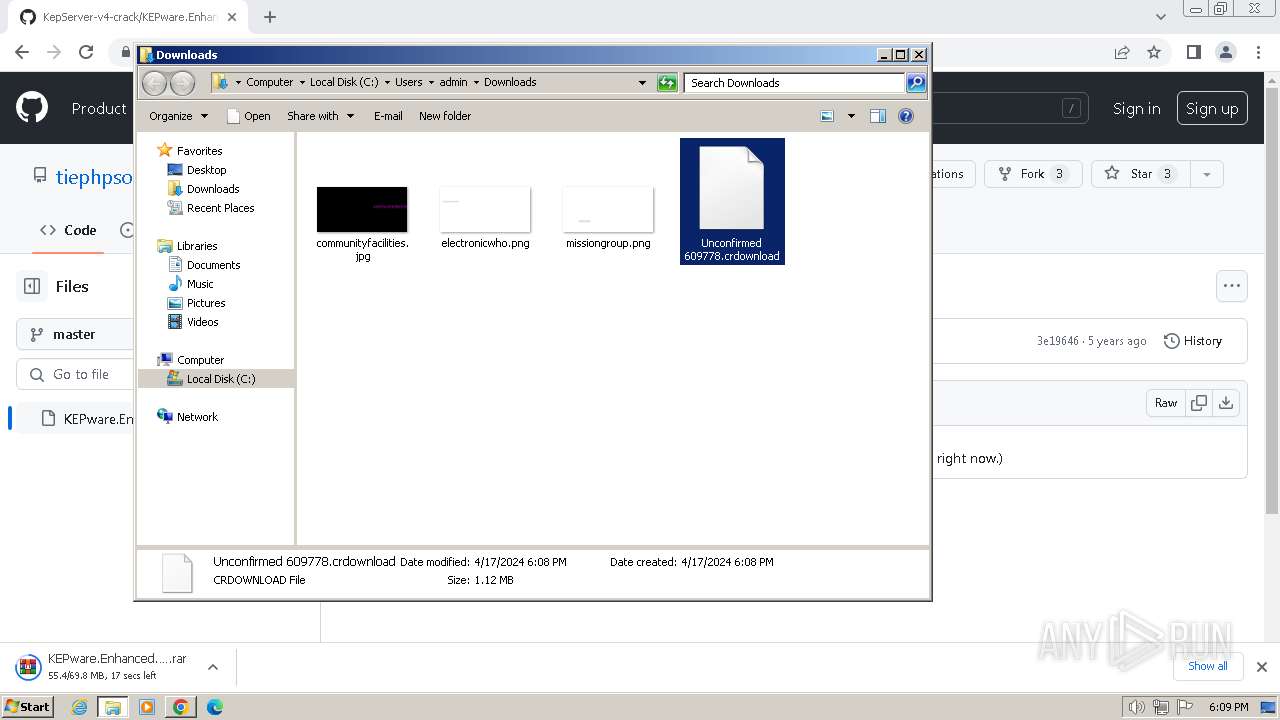Image resolution: width=1280 pixels, height=720 pixels.
Task: Open address bar history dropdown arrow
Action: click(x=642, y=83)
